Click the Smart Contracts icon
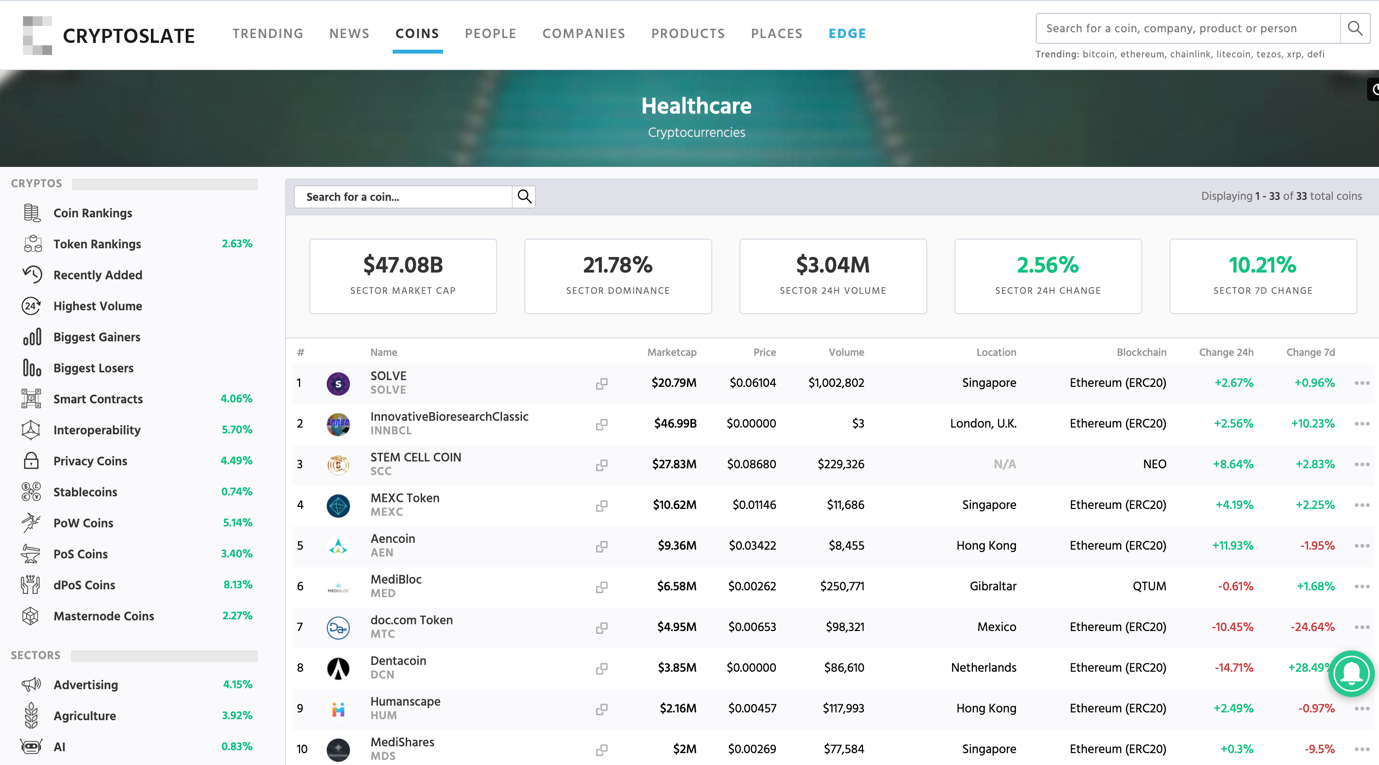Screen dimensions: 1379x765 (32, 399)
